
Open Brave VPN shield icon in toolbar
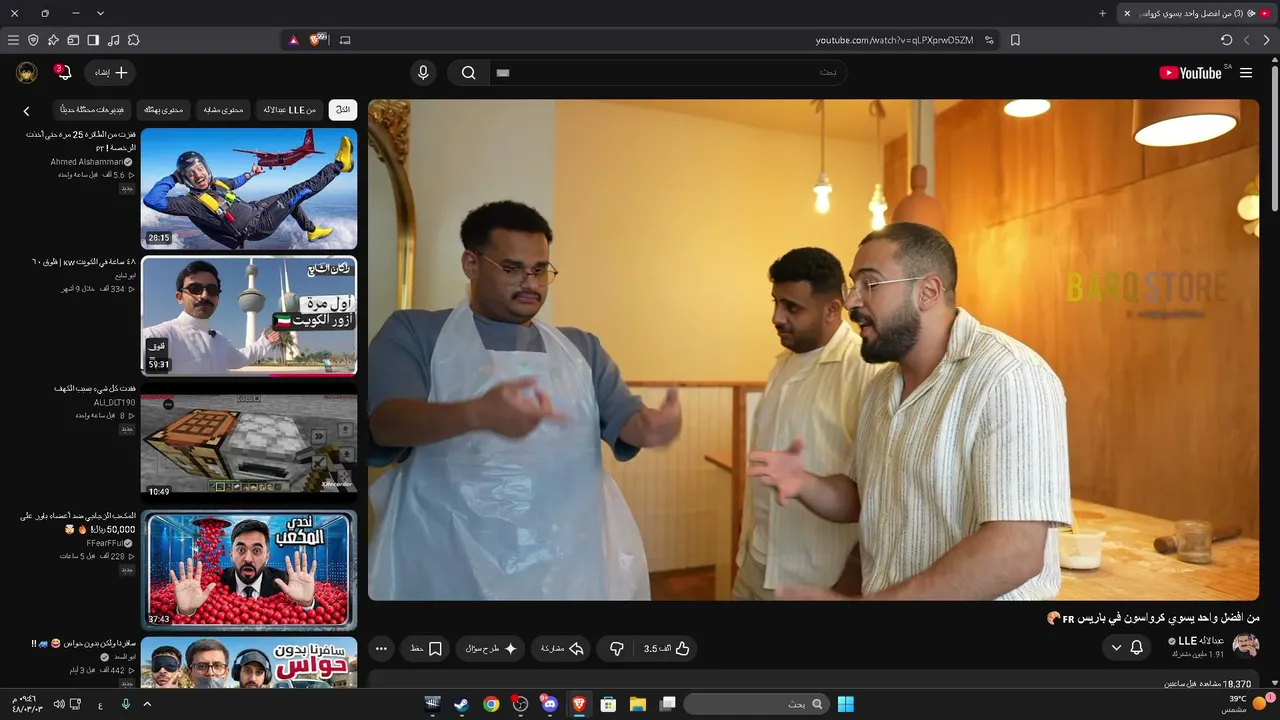(33, 40)
